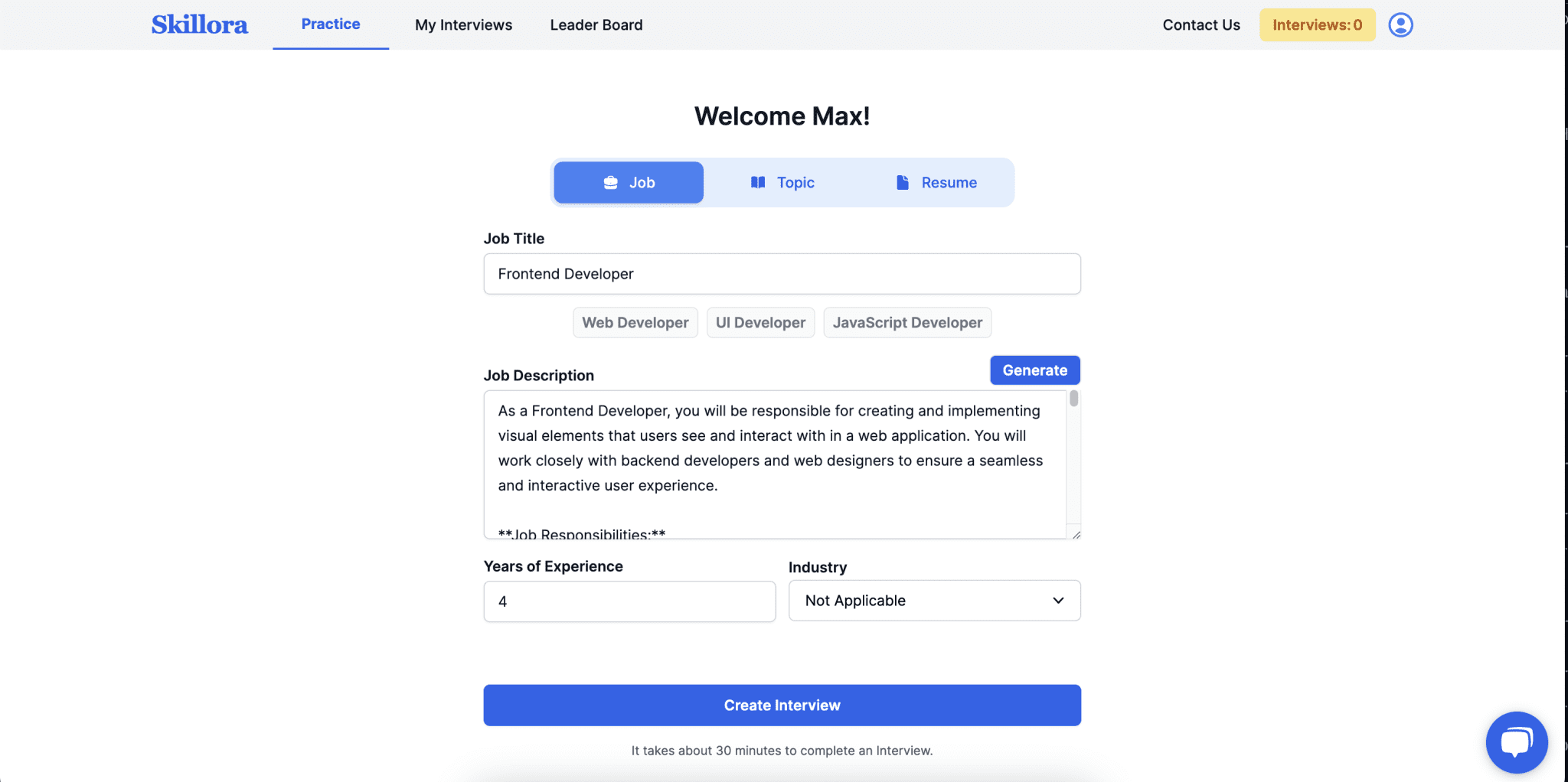
Task: Open the Practice nav tab
Action: (x=331, y=24)
